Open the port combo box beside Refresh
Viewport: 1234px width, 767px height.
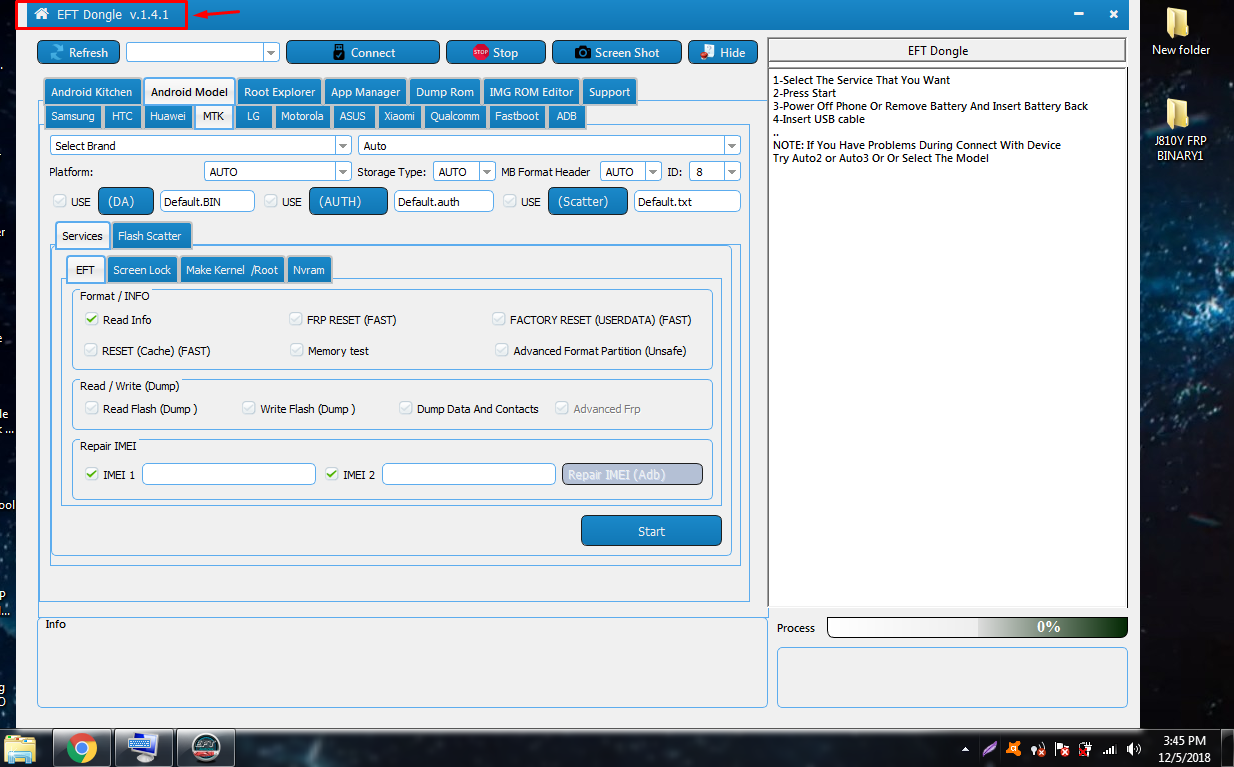tap(203, 52)
